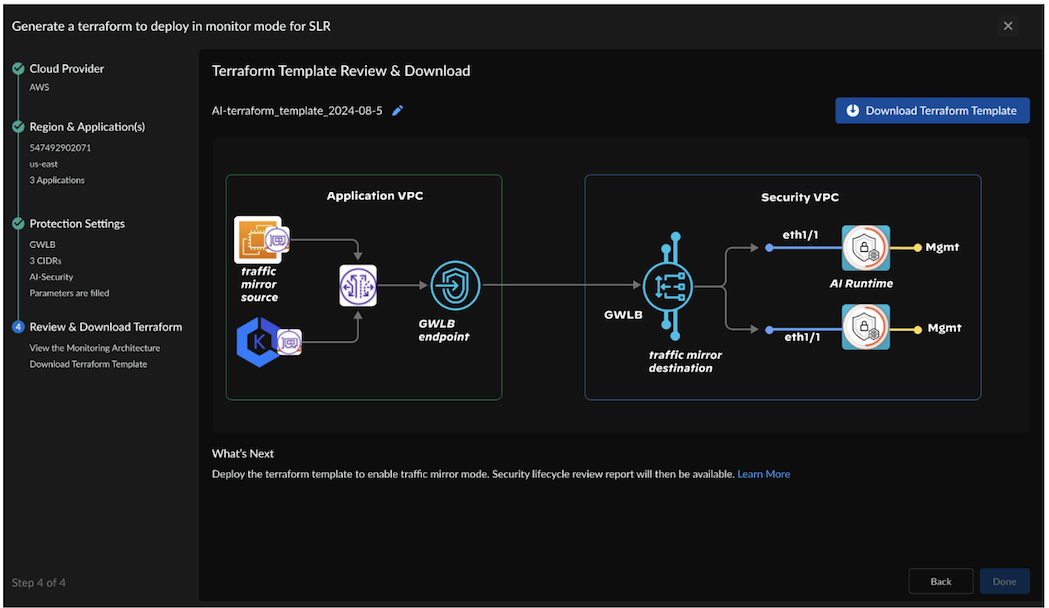This screenshot has height=608, width=1049.
Task: Select the GWLB load balancer icon
Action: pyautogui.click(x=667, y=287)
